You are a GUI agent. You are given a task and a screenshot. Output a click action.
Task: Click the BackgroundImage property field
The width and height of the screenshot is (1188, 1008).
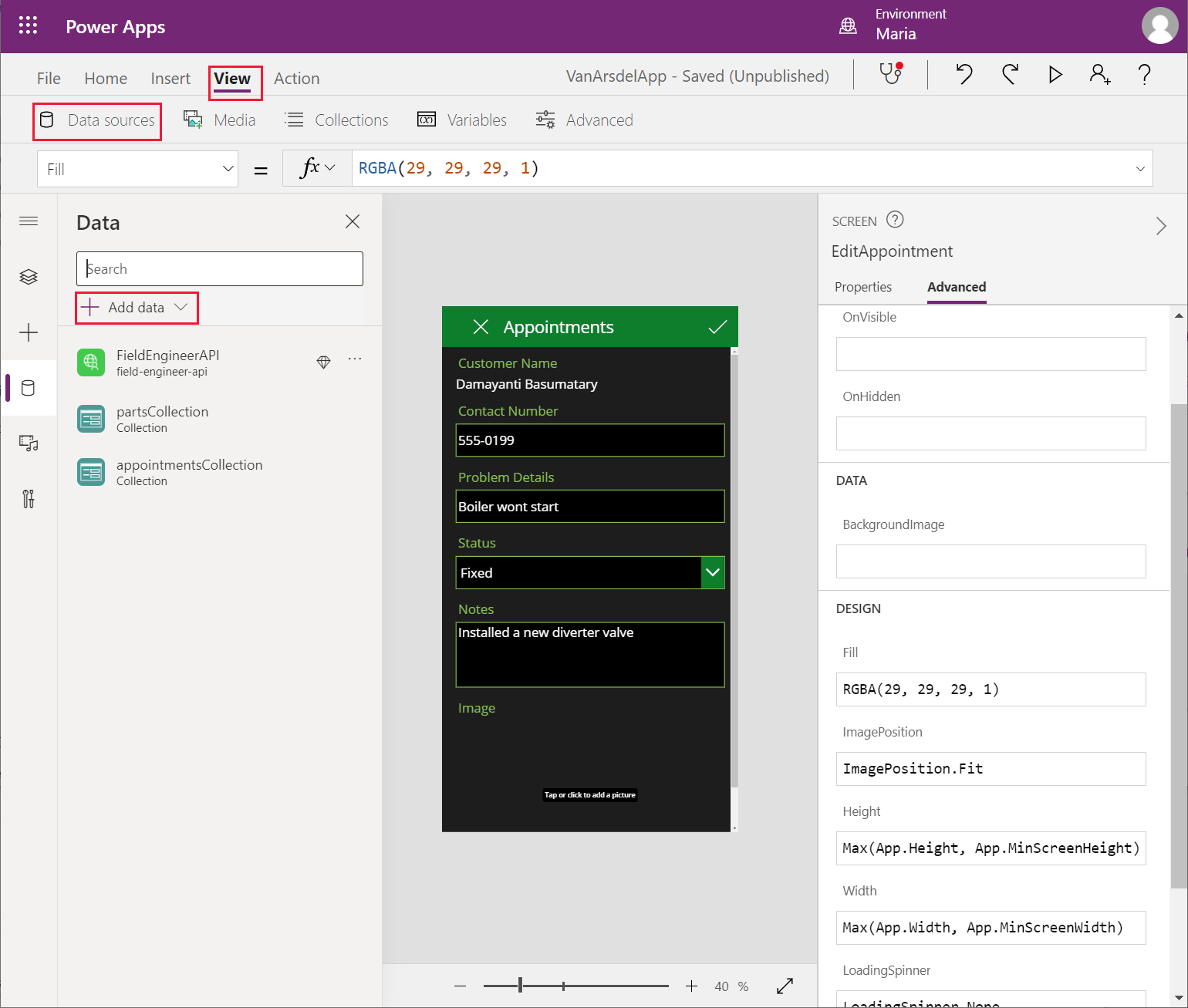pyautogui.click(x=991, y=561)
